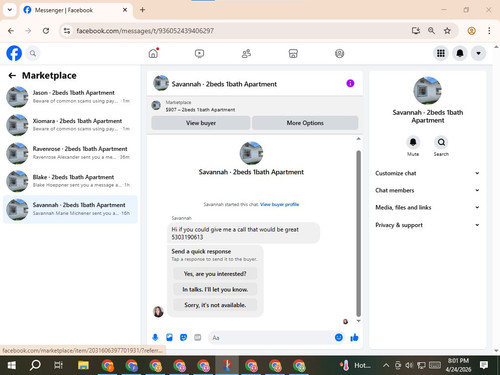Expand the Chat members section

point(427,190)
